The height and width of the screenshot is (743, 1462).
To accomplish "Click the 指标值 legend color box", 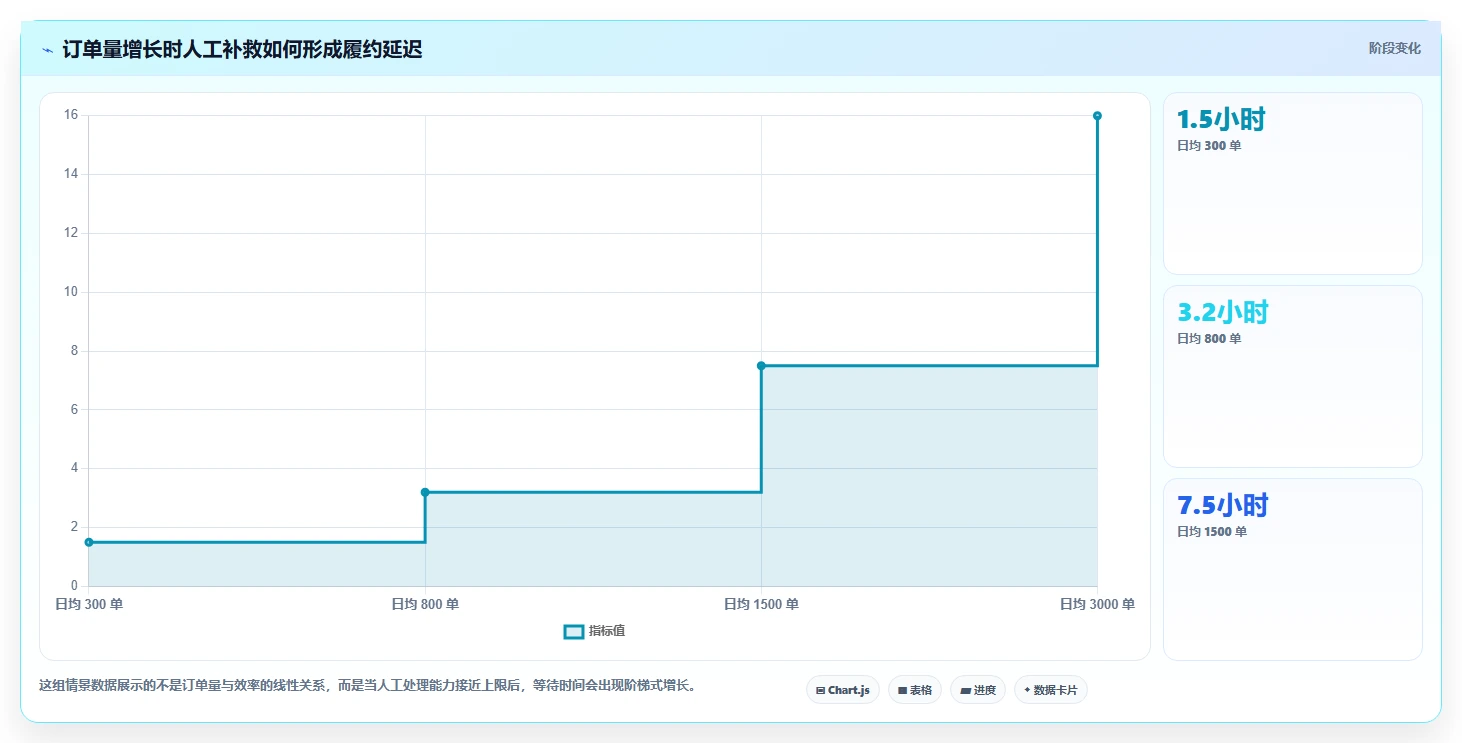I will pyautogui.click(x=574, y=631).
